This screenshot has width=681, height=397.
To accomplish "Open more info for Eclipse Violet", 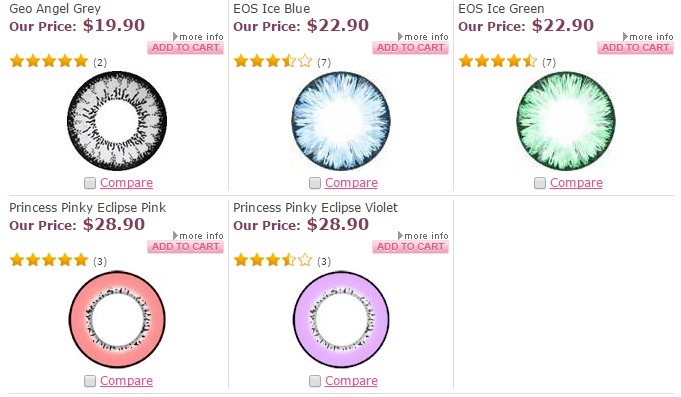I will pyautogui.click(x=423, y=235).
